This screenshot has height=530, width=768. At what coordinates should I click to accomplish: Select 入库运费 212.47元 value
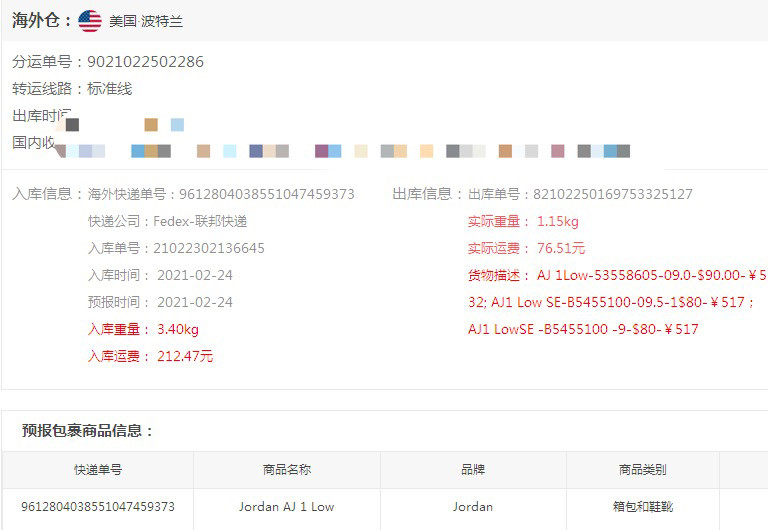[x=185, y=356]
